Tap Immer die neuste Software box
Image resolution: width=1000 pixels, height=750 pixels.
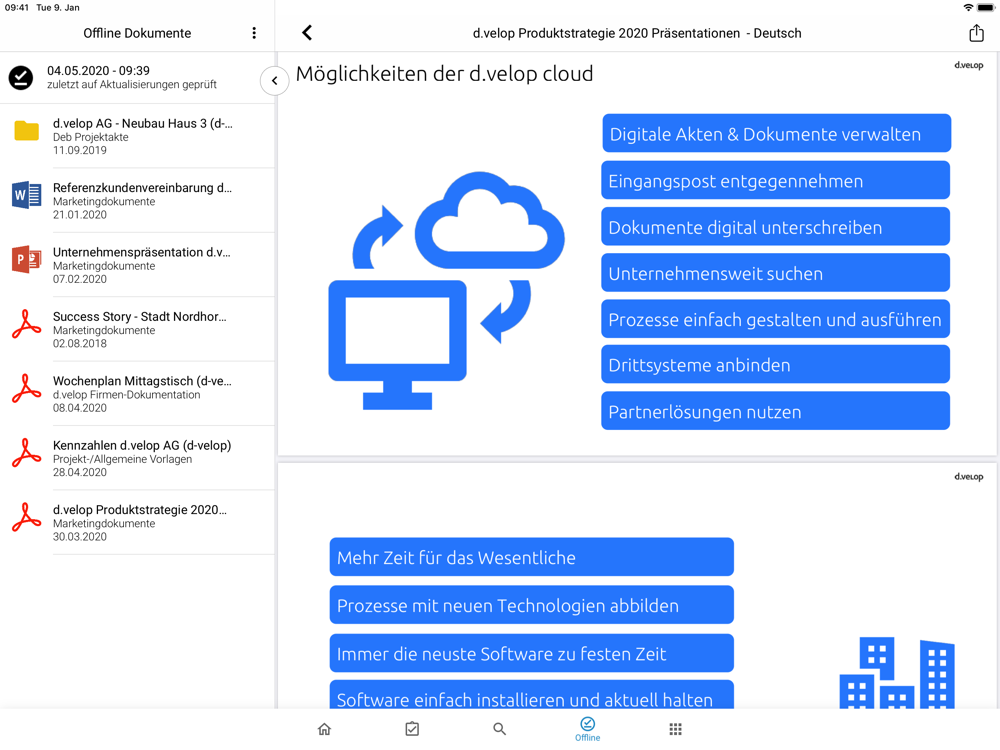(531, 653)
